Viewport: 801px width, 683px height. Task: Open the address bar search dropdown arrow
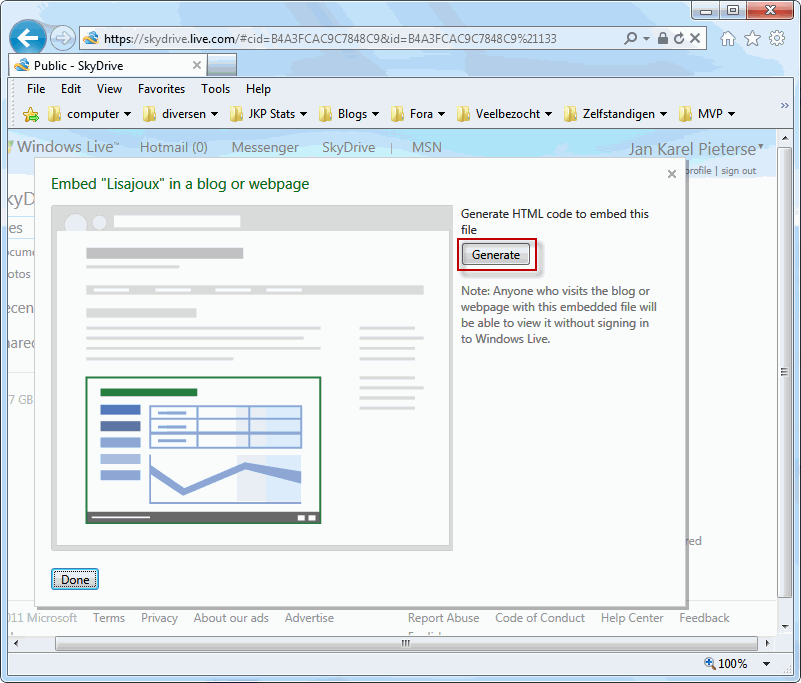[x=646, y=38]
